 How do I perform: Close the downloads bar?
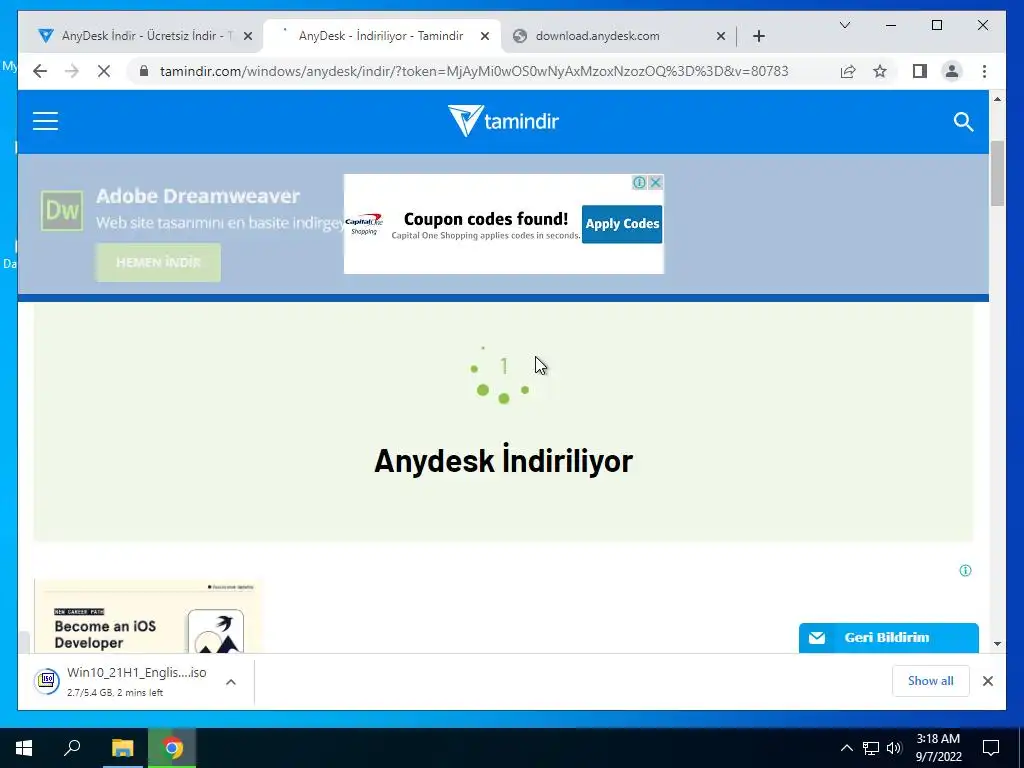[987, 681]
